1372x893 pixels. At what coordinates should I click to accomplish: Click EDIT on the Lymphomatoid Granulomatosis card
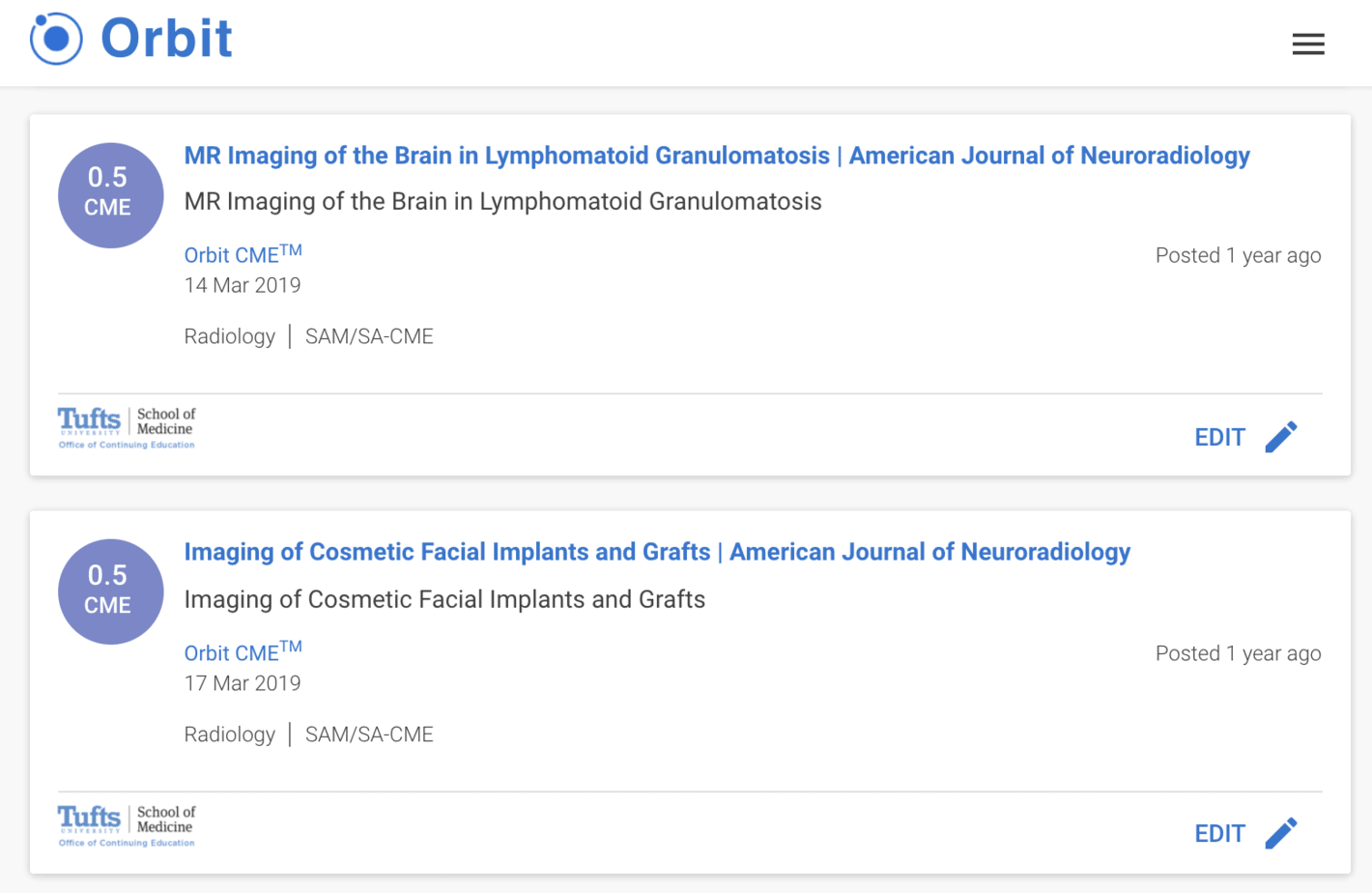pyautogui.click(x=1219, y=437)
